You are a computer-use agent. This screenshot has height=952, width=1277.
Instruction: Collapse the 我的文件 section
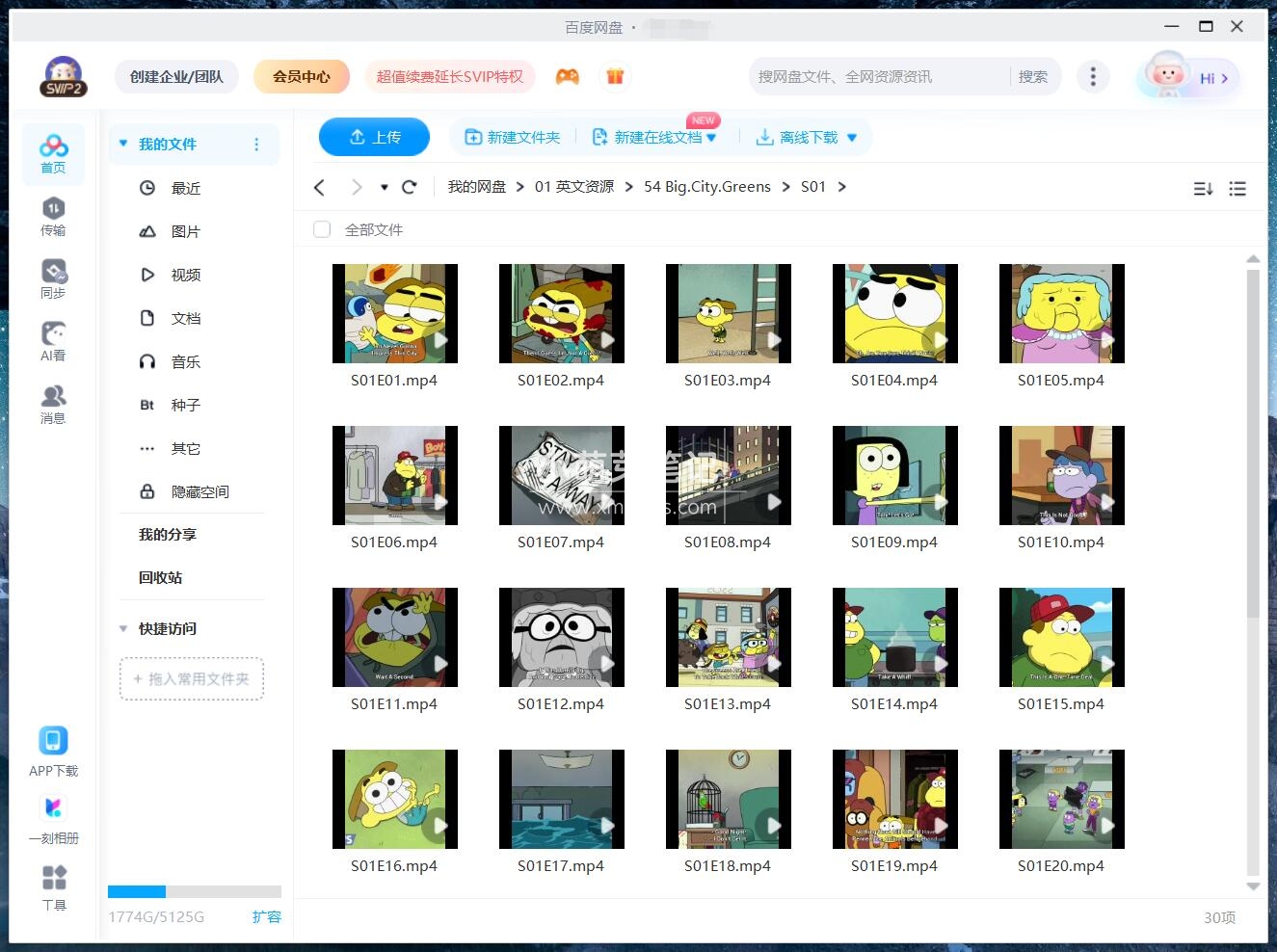122,143
